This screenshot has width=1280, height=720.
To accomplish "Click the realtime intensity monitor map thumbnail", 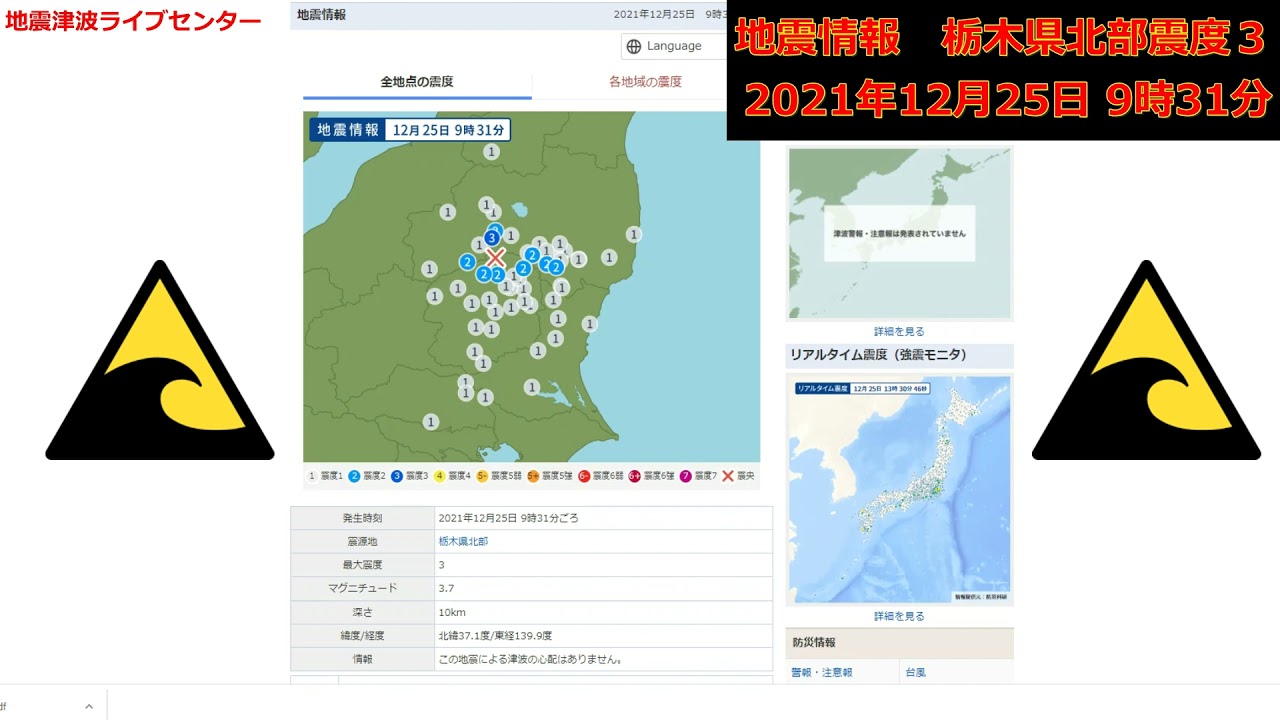I will pyautogui.click(x=899, y=489).
